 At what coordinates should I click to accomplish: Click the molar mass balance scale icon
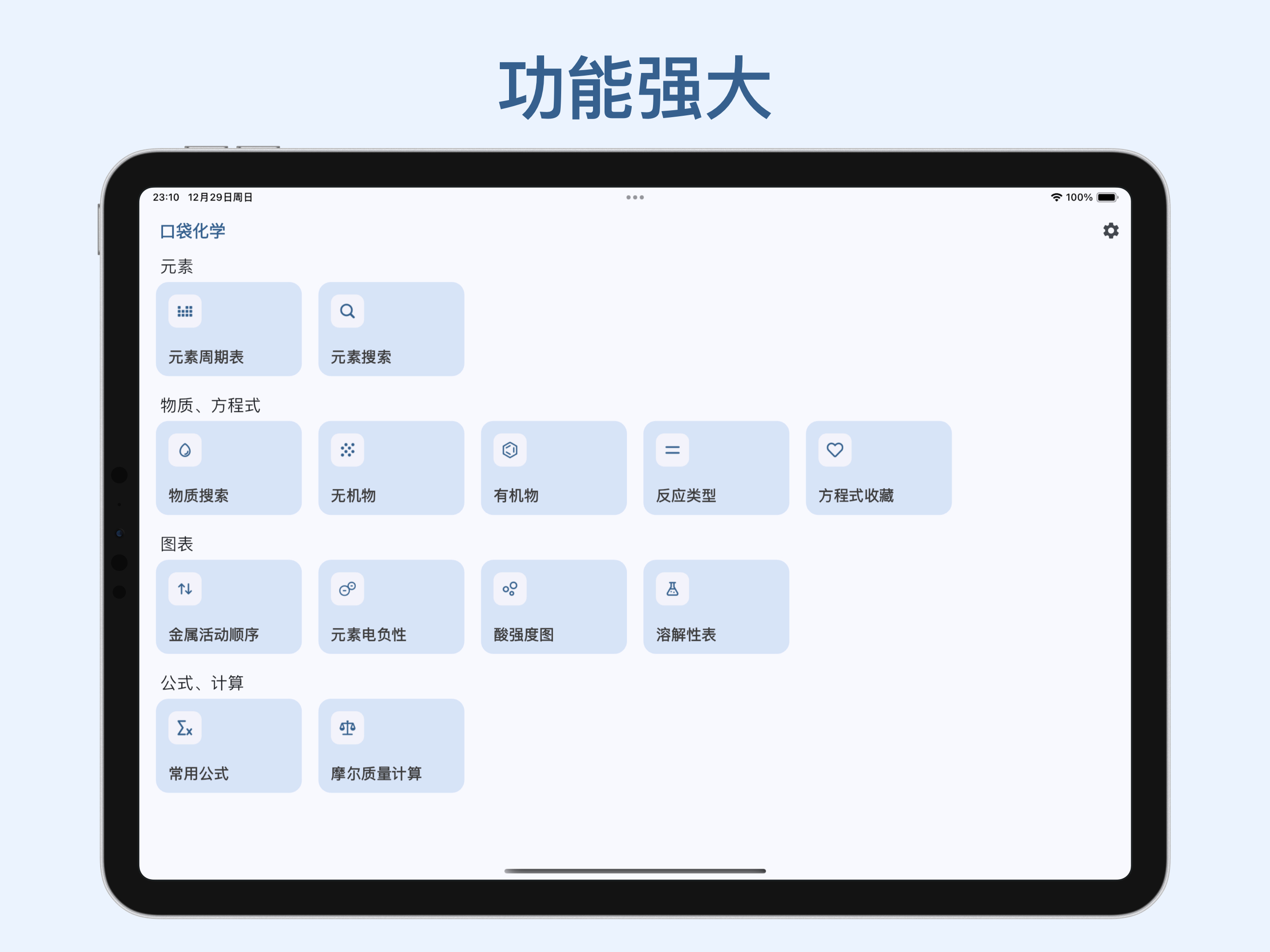click(347, 728)
